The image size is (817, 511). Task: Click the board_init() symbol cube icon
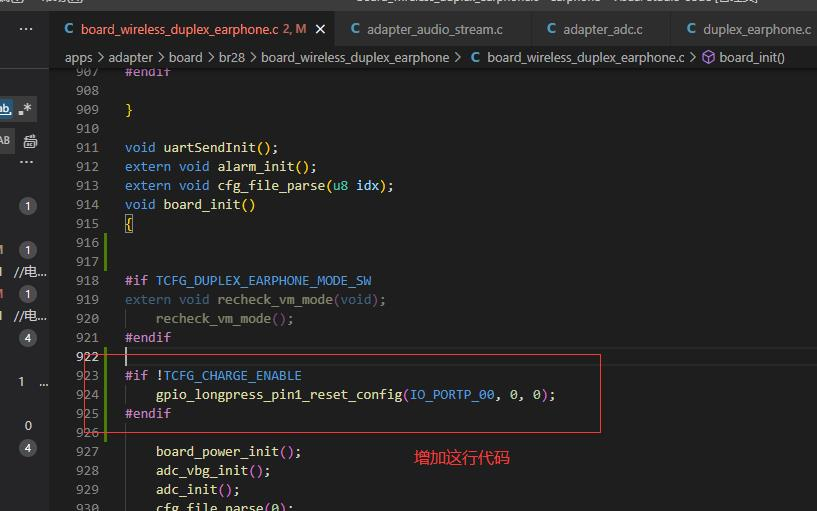(708, 57)
